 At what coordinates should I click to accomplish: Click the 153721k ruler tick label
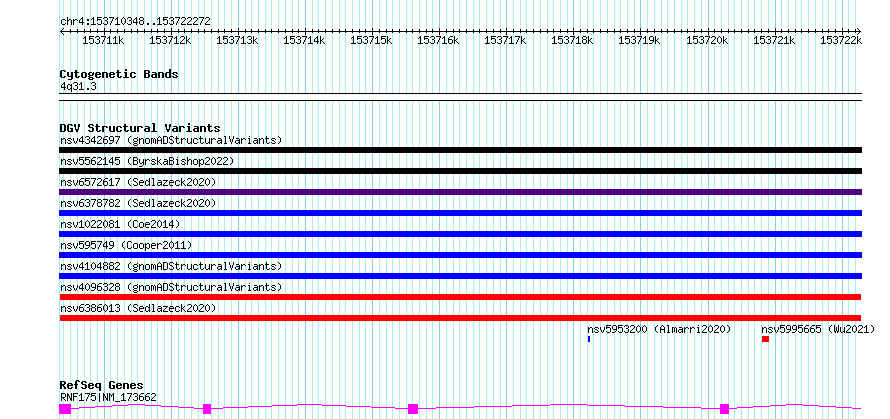(x=774, y=40)
